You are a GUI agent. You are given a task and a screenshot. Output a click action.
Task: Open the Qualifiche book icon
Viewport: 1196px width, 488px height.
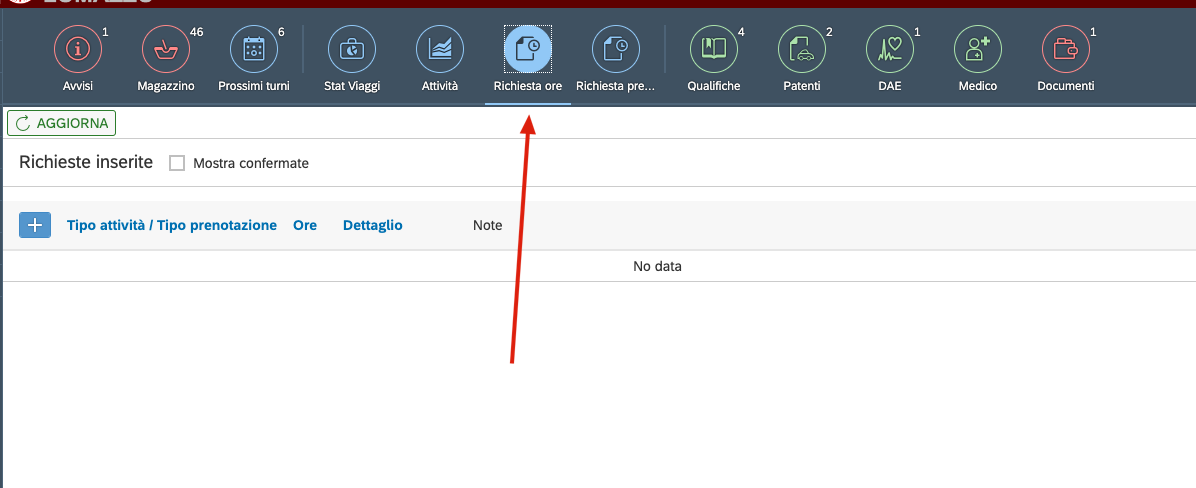[714, 49]
